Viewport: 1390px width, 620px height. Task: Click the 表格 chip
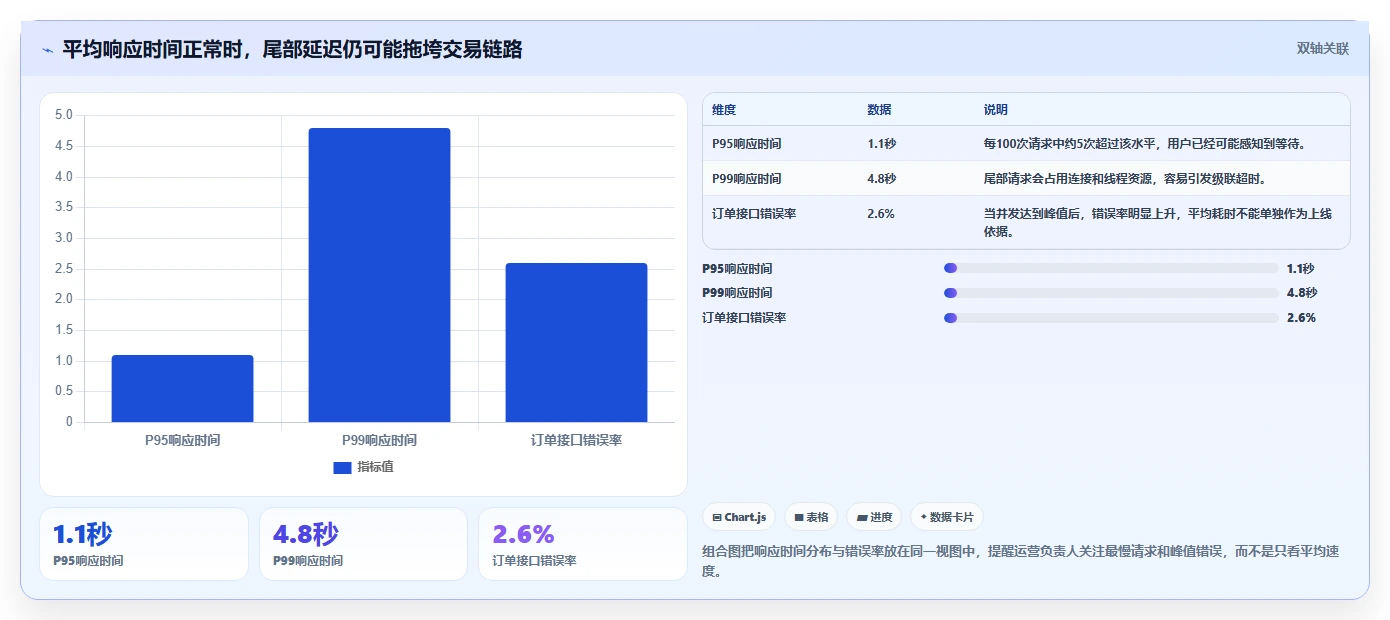point(811,517)
